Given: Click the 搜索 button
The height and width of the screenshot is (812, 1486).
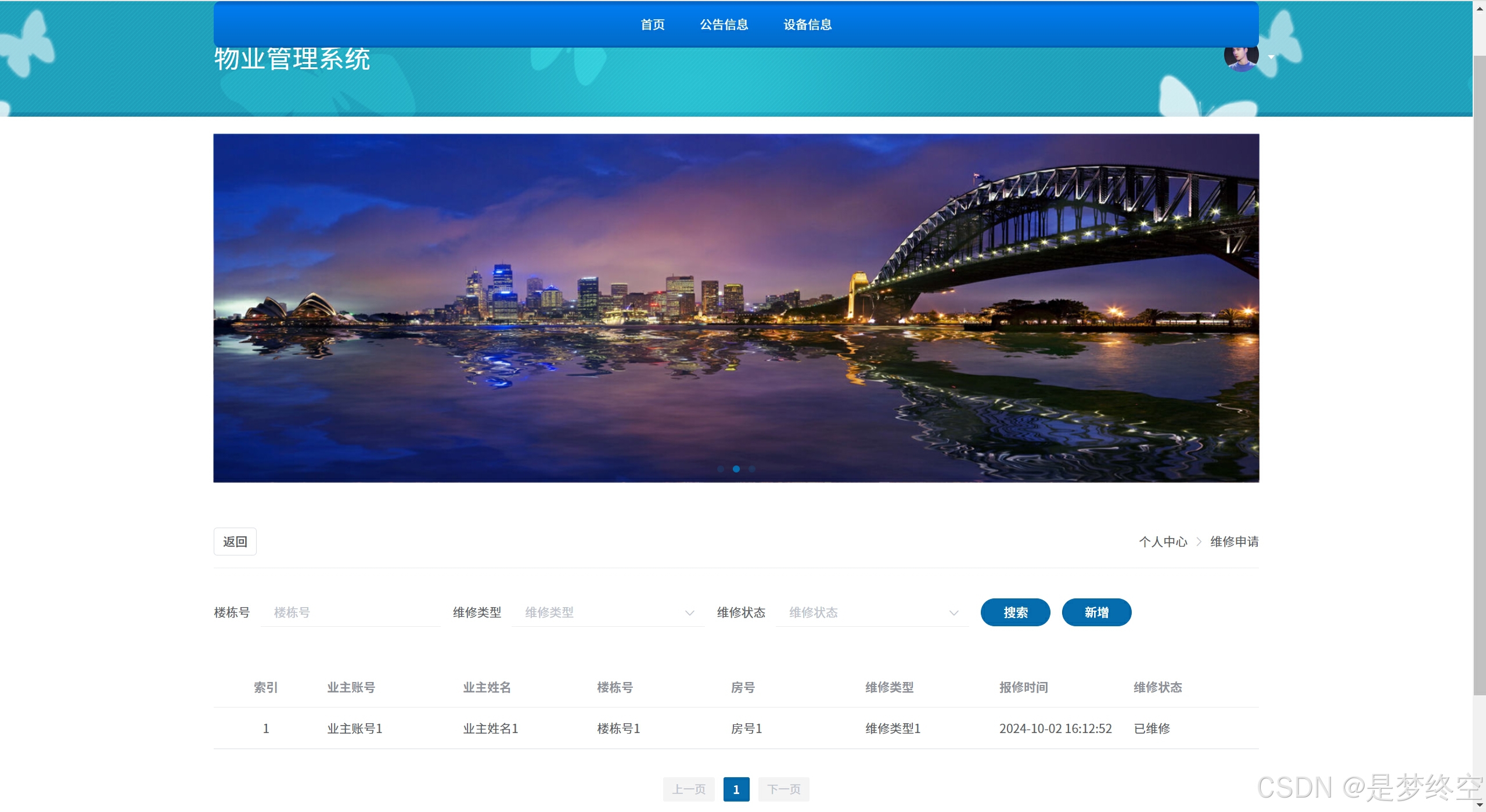Looking at the screenshot, I should (1015, 612).
